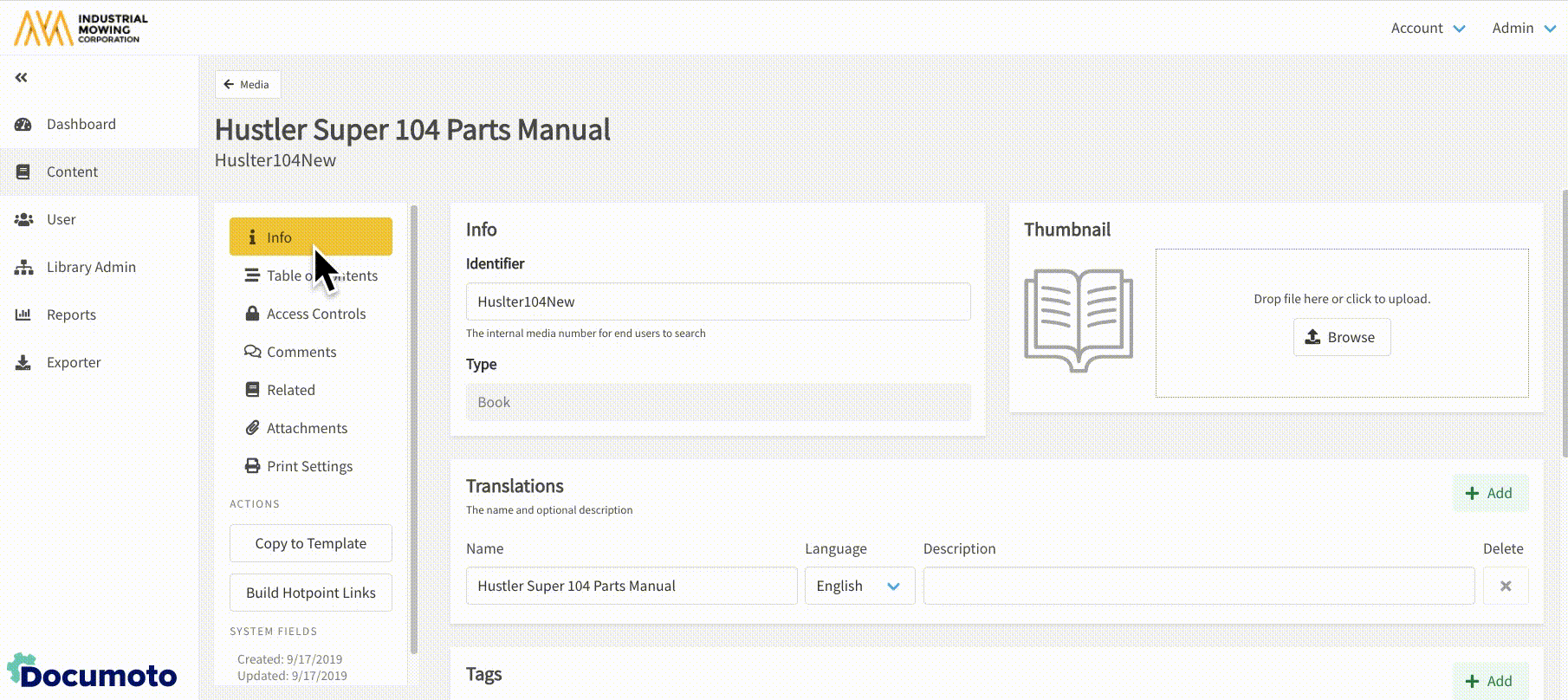
Task: Click the Exporter download icon
Action: (x=23, y=363)
